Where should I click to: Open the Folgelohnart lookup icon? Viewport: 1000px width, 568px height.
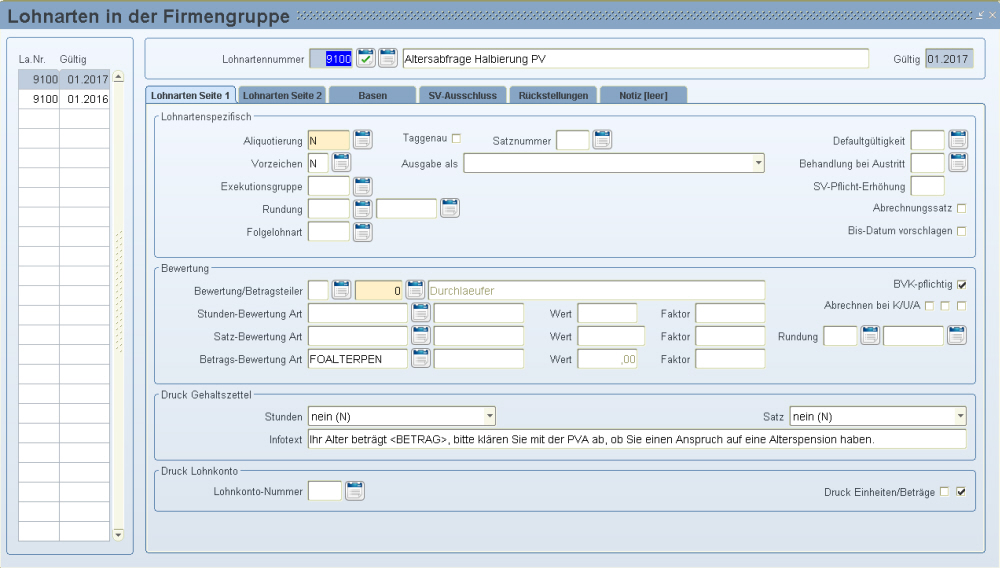tap(363, 232)
